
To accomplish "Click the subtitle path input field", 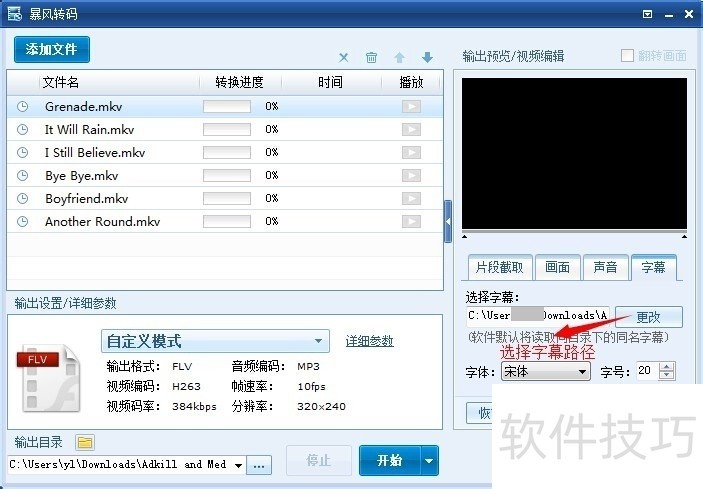I will tap(538, 316).
